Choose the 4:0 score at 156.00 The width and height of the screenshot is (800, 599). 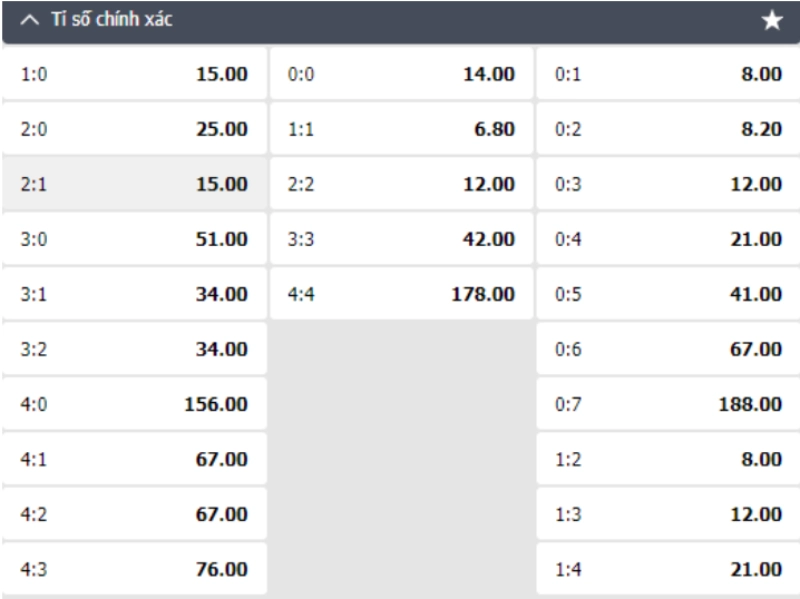click(x=134, y=404)
